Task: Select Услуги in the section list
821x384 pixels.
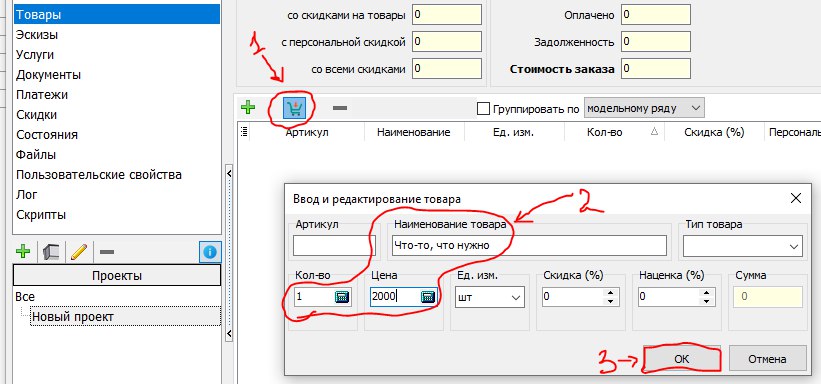Action: pyautogui.click(x=117, y=54)
